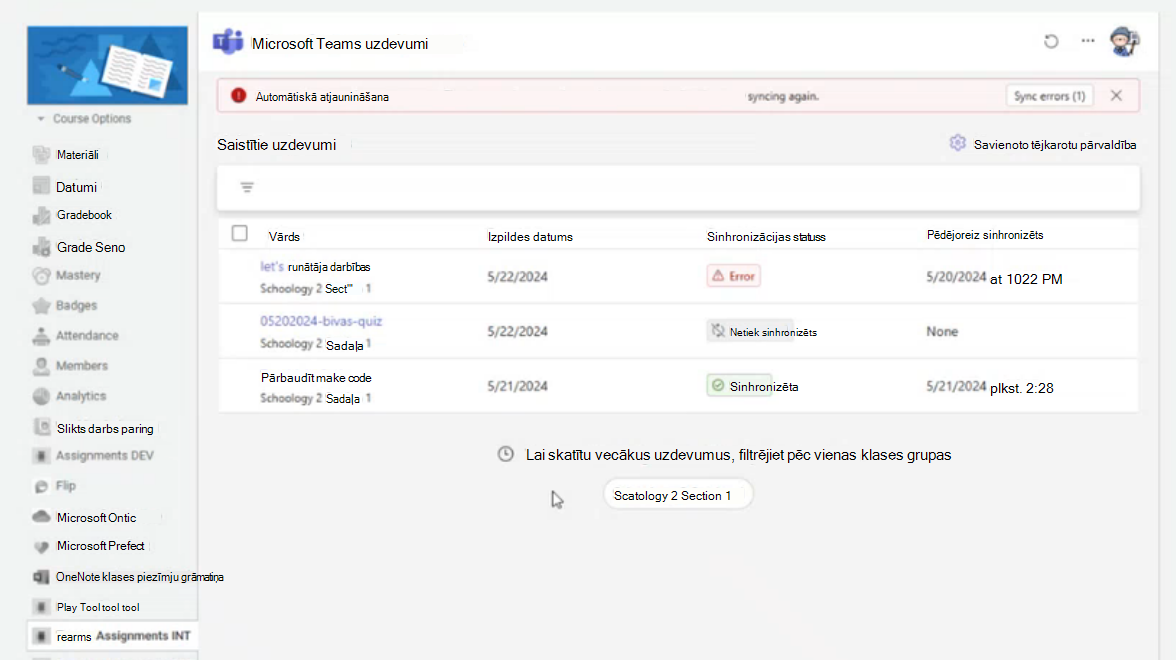
Task: Click the Error status badge
Action: click(x=734, y=276)
